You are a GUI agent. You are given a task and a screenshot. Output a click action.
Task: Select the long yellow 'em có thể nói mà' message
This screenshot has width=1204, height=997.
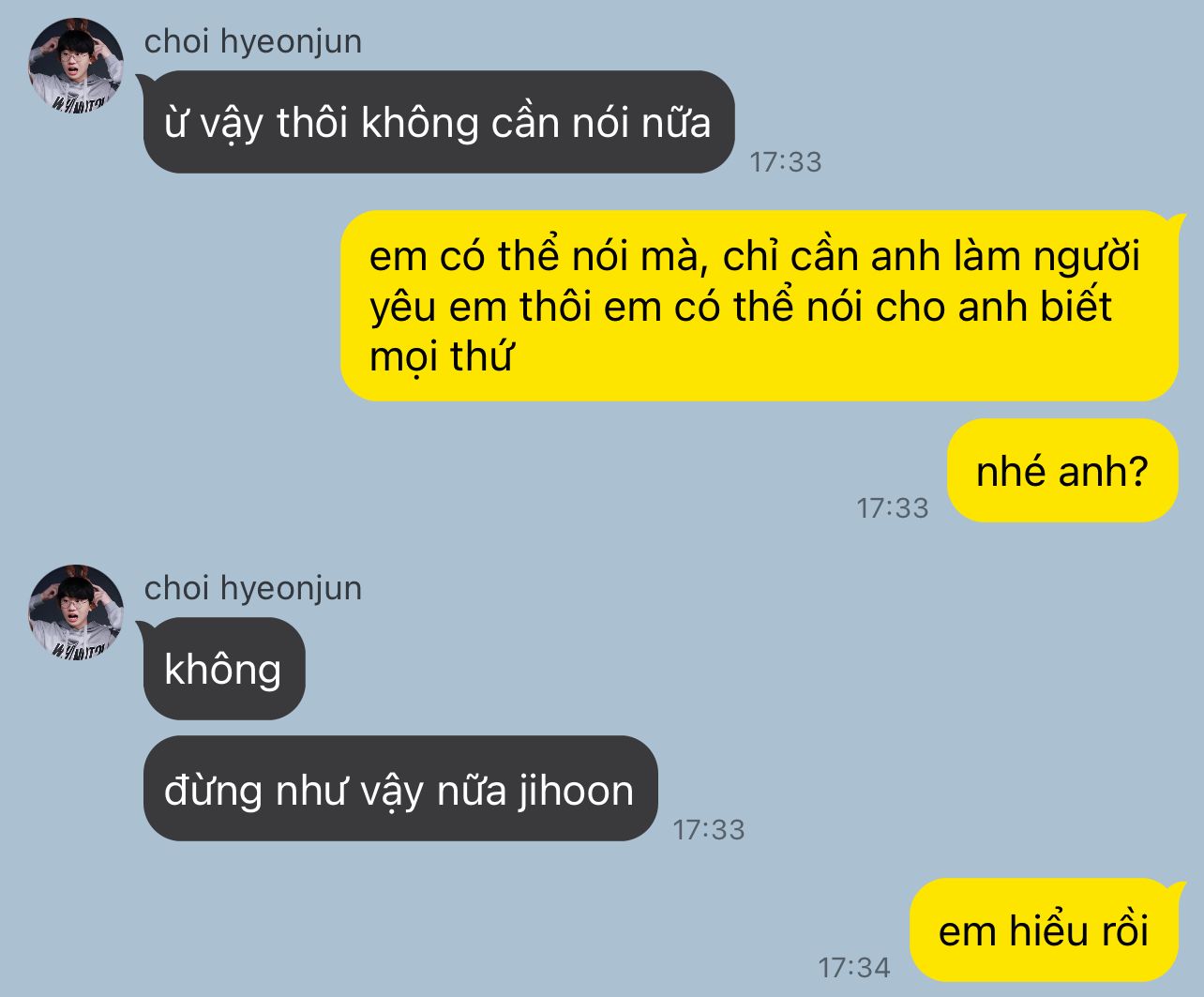[760, 306]
